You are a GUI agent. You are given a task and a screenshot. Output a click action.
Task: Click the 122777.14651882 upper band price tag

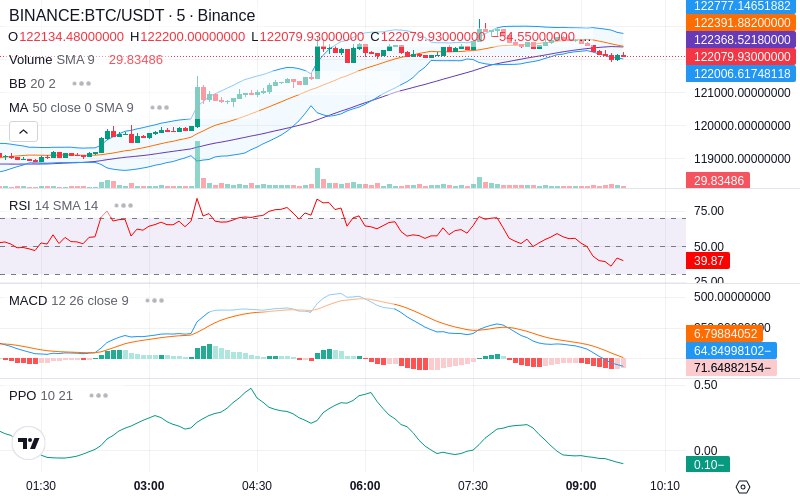[x=741, y=6]
